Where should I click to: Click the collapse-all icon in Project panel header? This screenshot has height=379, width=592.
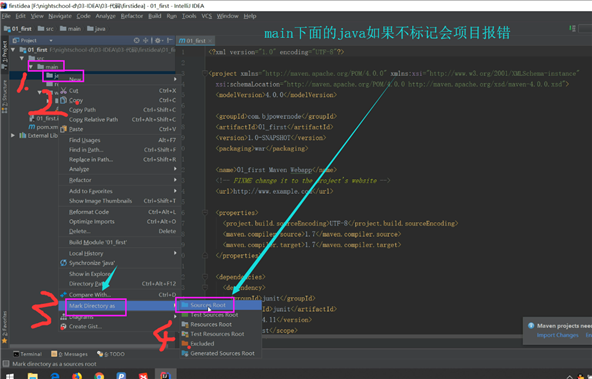coord(145,40)
